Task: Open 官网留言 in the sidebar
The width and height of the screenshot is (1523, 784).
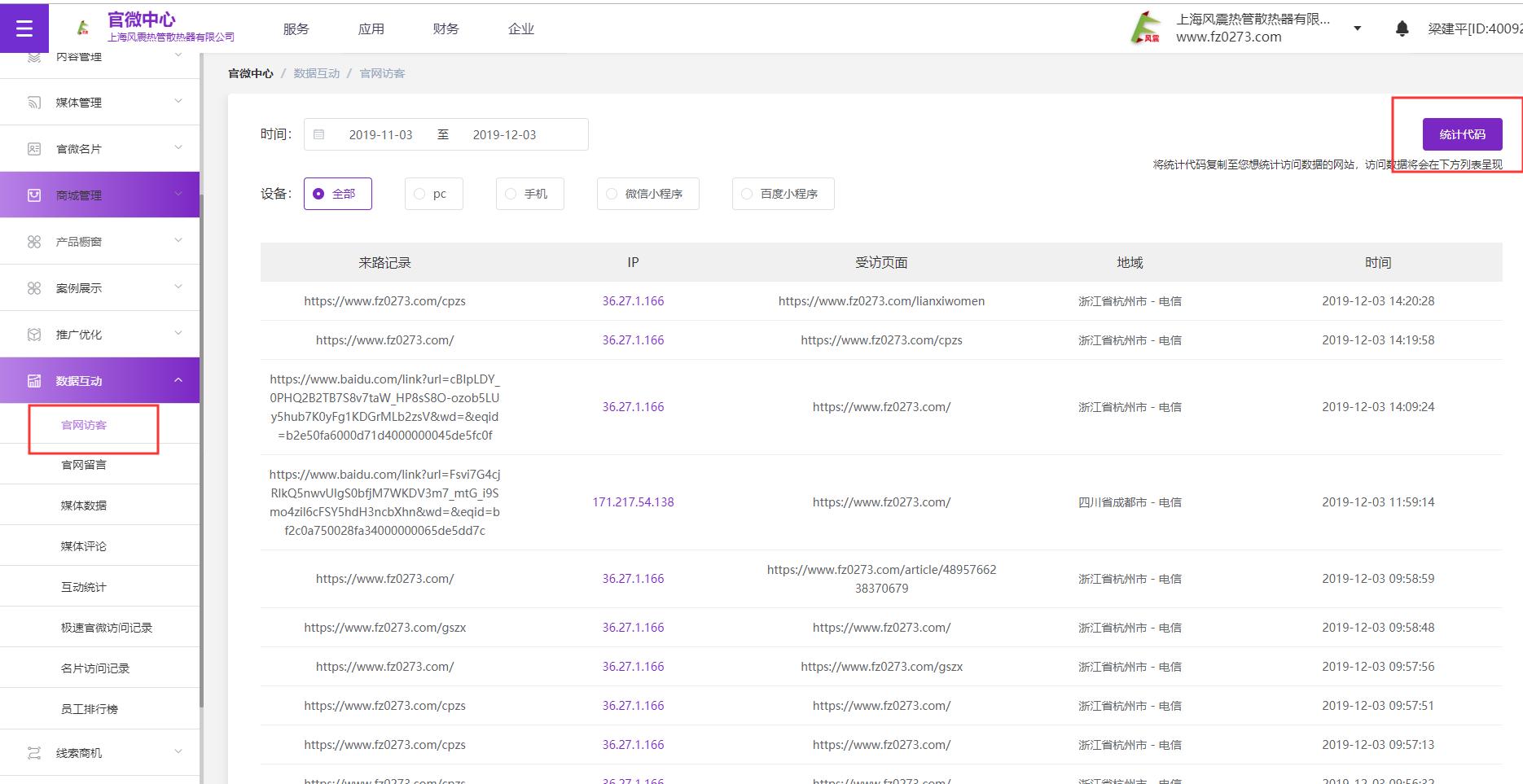Action: pos(84,465)
